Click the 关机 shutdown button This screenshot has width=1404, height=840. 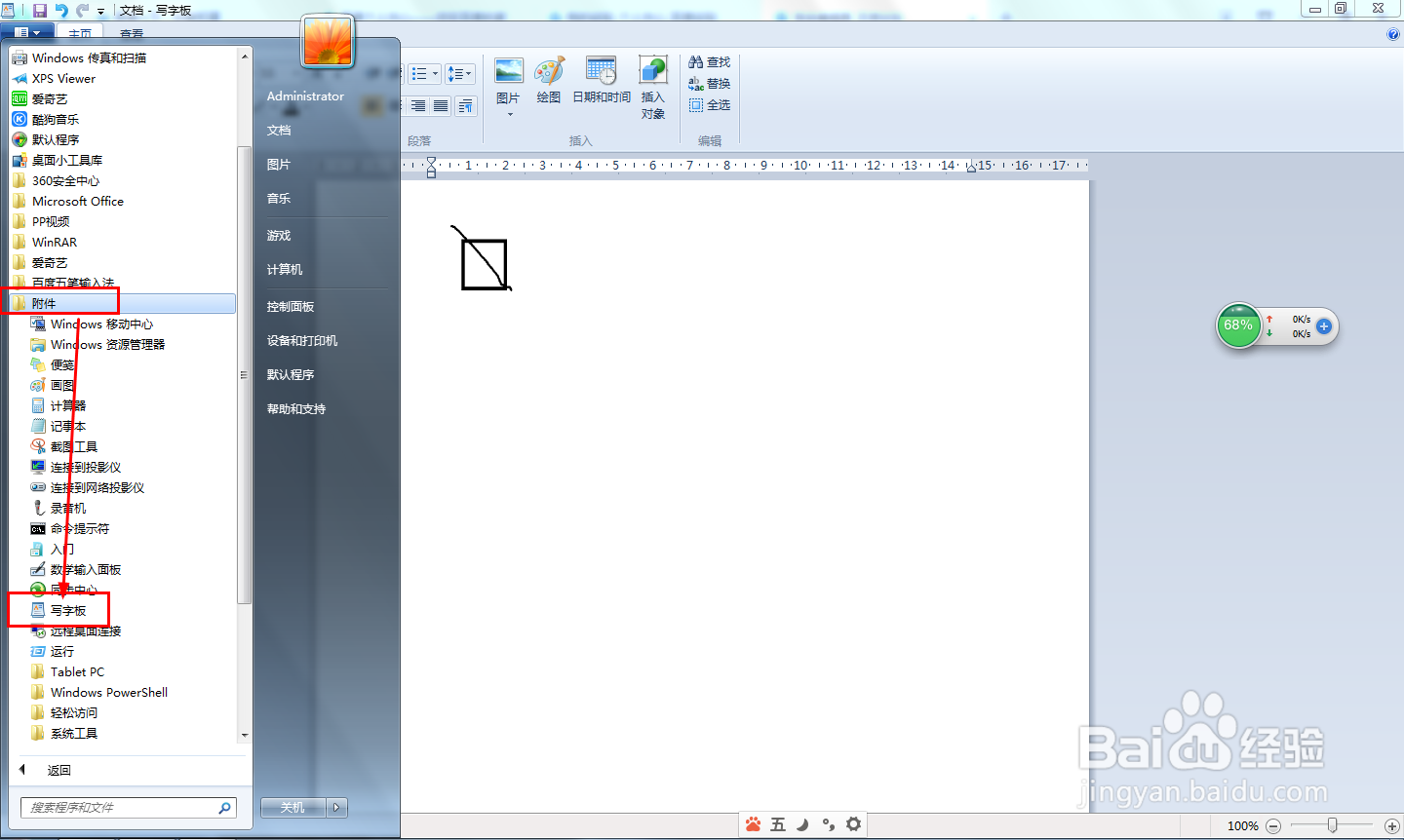(293, 808)
